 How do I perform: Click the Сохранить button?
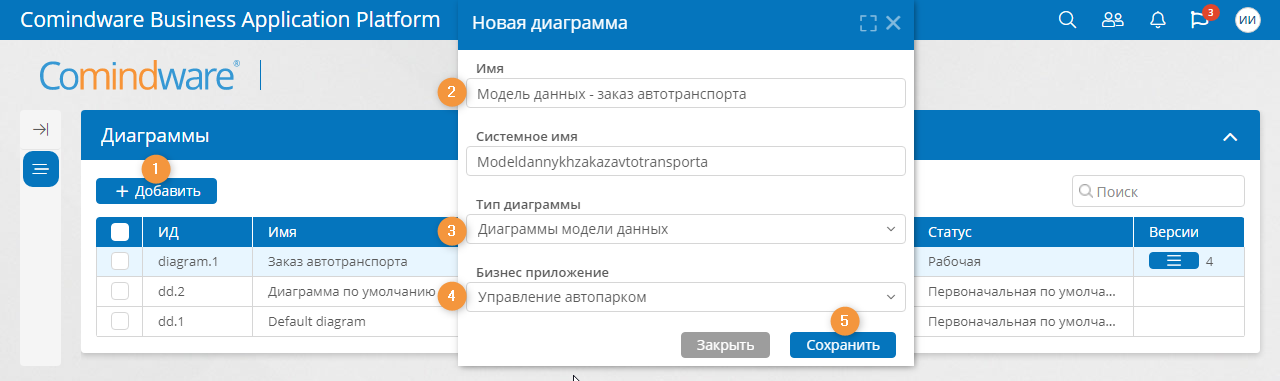(843, 345)
